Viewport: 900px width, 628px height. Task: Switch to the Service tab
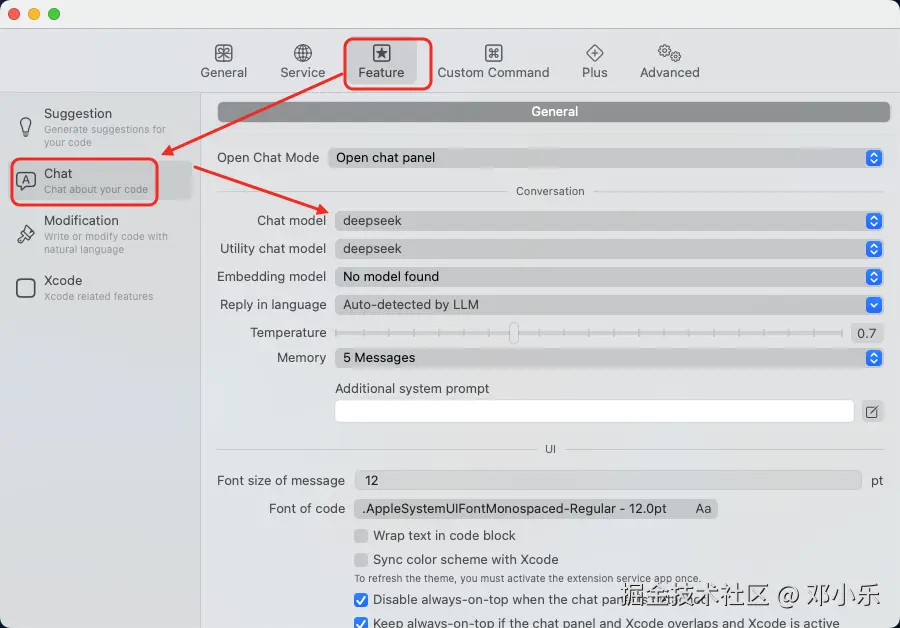[302, 61]
